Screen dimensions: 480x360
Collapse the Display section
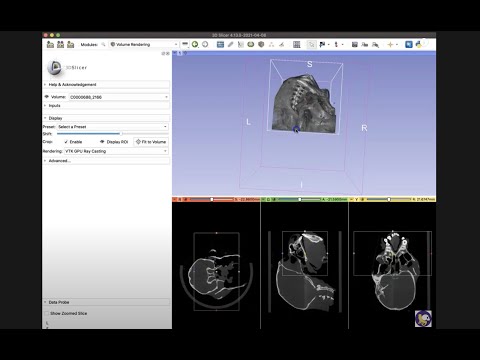tap(106, 118)
